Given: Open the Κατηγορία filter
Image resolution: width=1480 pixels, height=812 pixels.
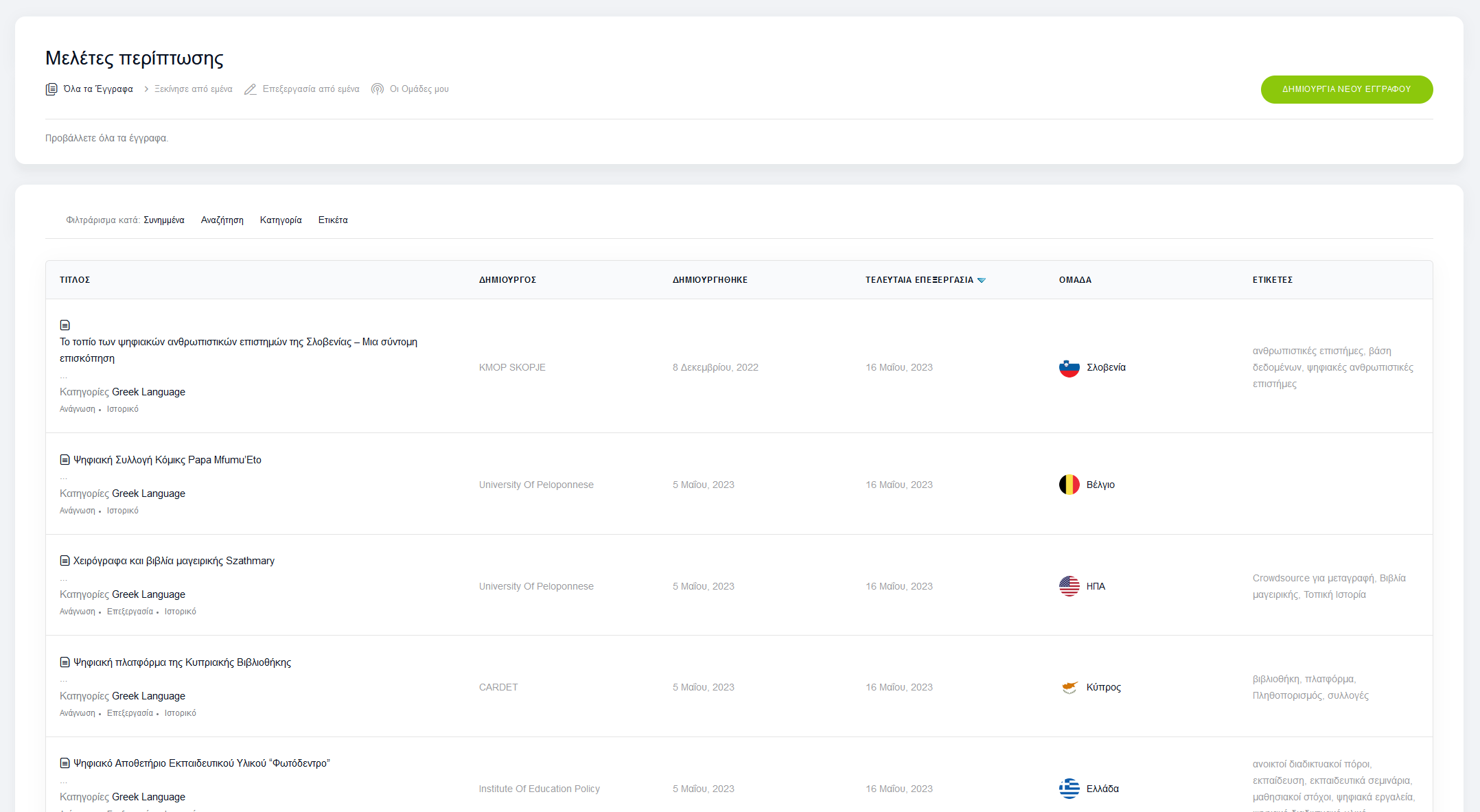Looking at the screenshot, I should pyautogui.click(x=281, y=220).
